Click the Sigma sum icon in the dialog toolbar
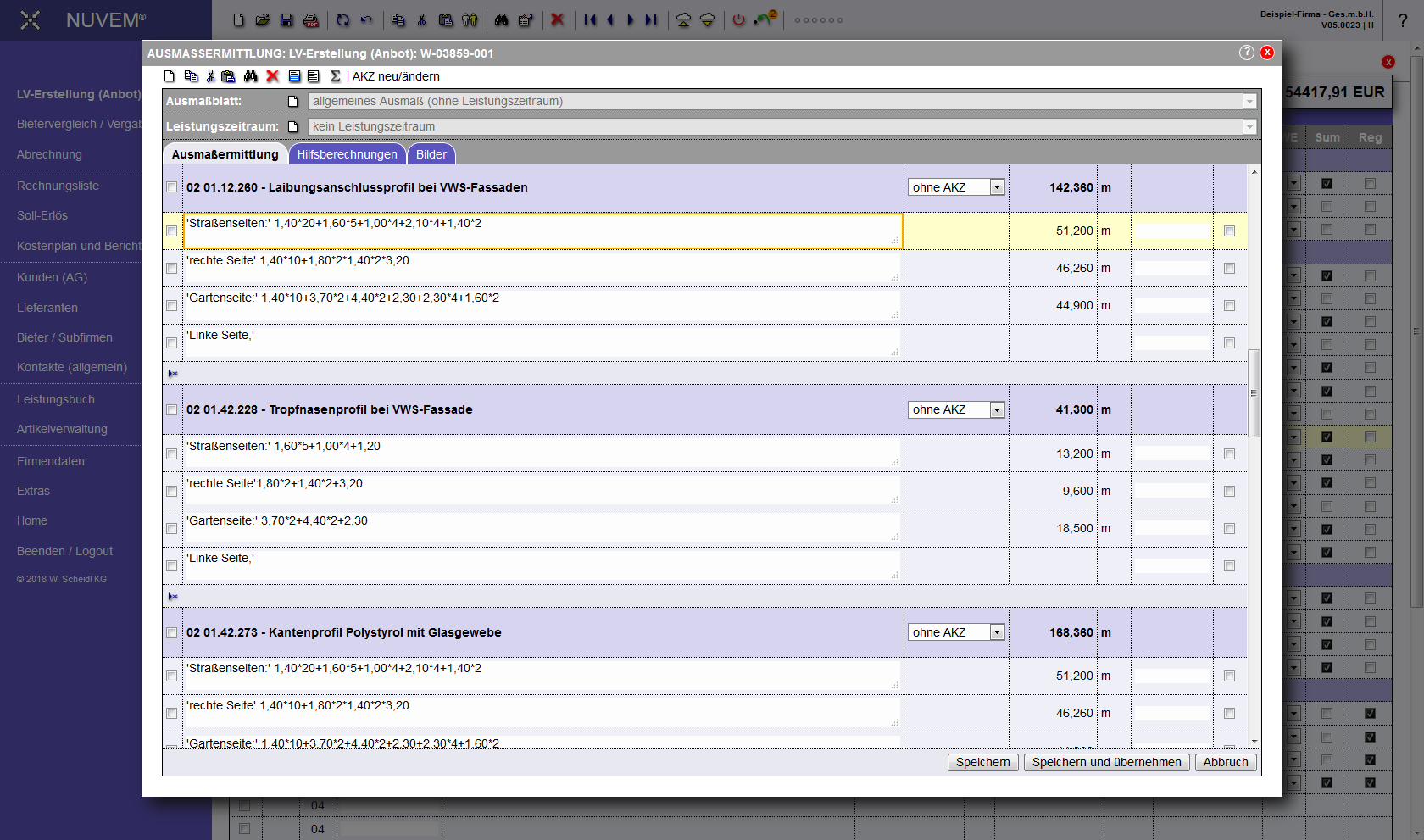 [336, 76]
